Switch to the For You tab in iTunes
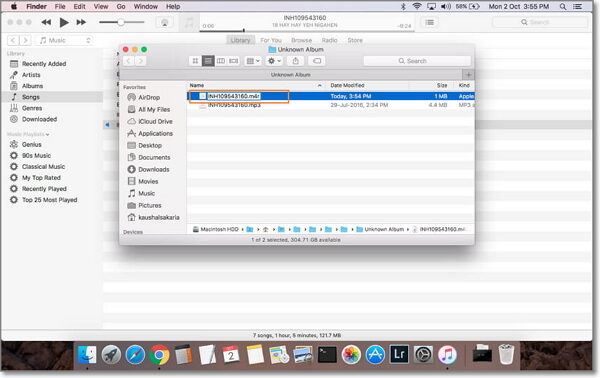600x378 pixels. pos(271,40)
